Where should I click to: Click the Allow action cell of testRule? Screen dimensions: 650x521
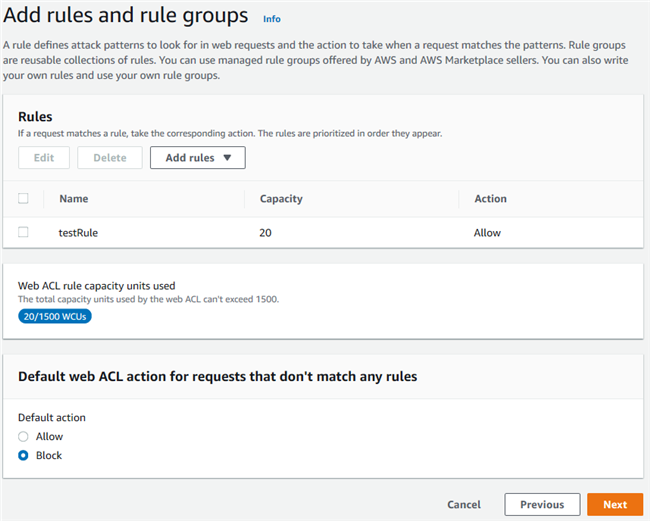pyautogui.click(x=487, y=233)
